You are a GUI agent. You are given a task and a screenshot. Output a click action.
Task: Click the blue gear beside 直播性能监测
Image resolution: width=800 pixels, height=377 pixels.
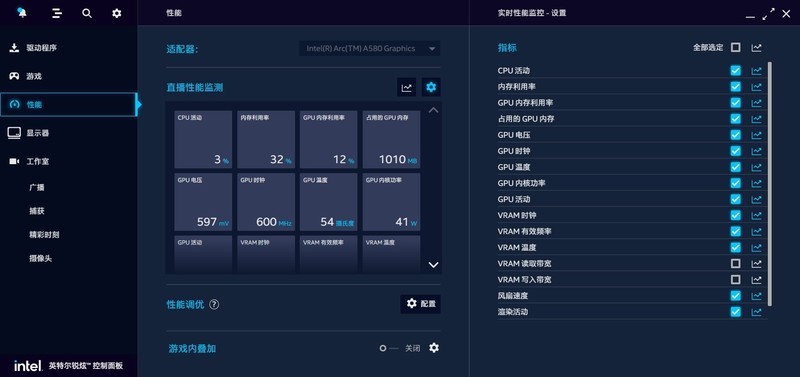pyautogui.click(x=431, y=87)
